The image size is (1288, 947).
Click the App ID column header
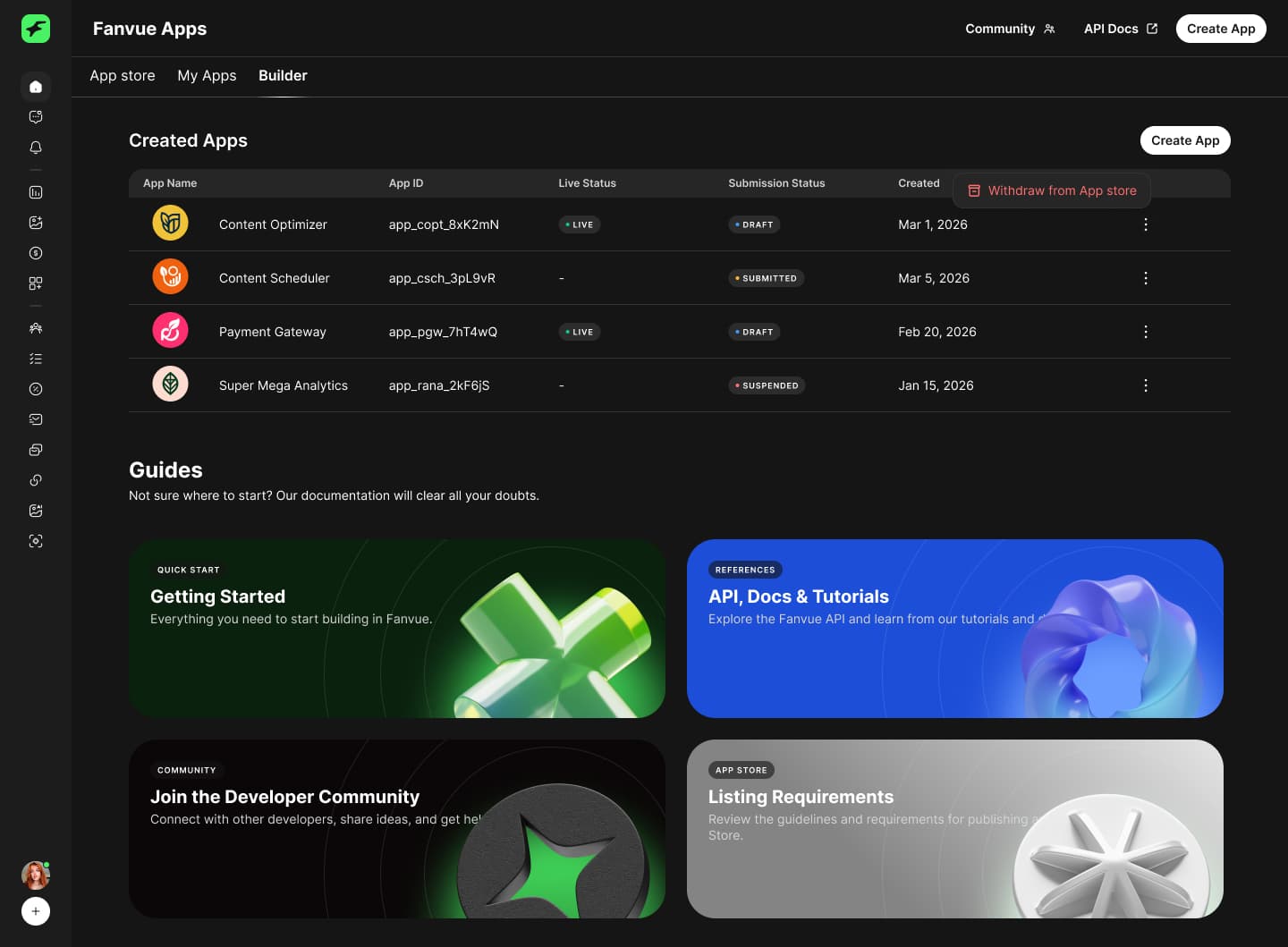tap(406, 183)
